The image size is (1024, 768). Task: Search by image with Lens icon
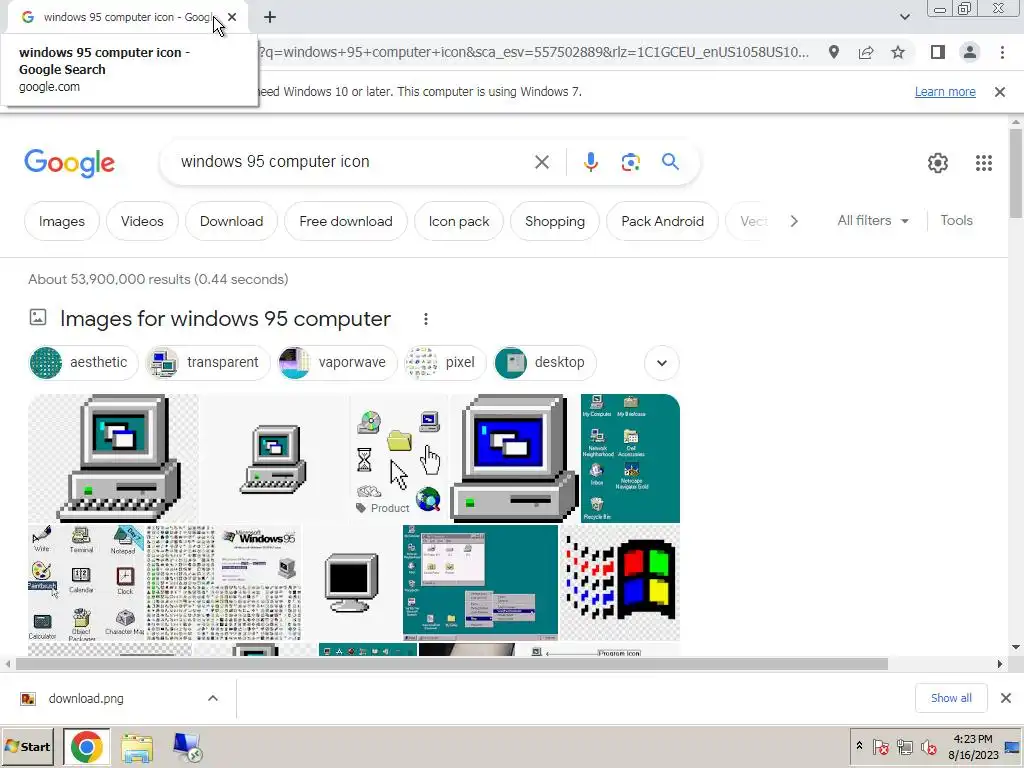[x=630, y=161]
